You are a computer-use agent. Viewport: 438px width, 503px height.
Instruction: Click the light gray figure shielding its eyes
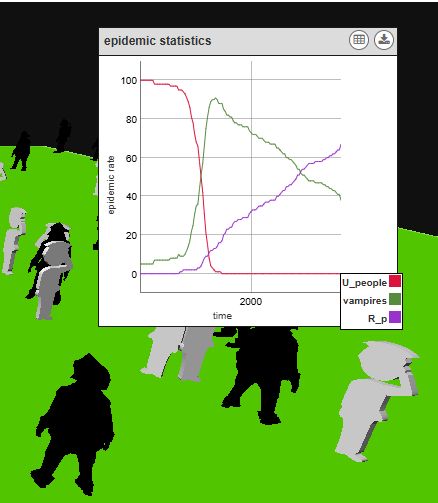377,400
